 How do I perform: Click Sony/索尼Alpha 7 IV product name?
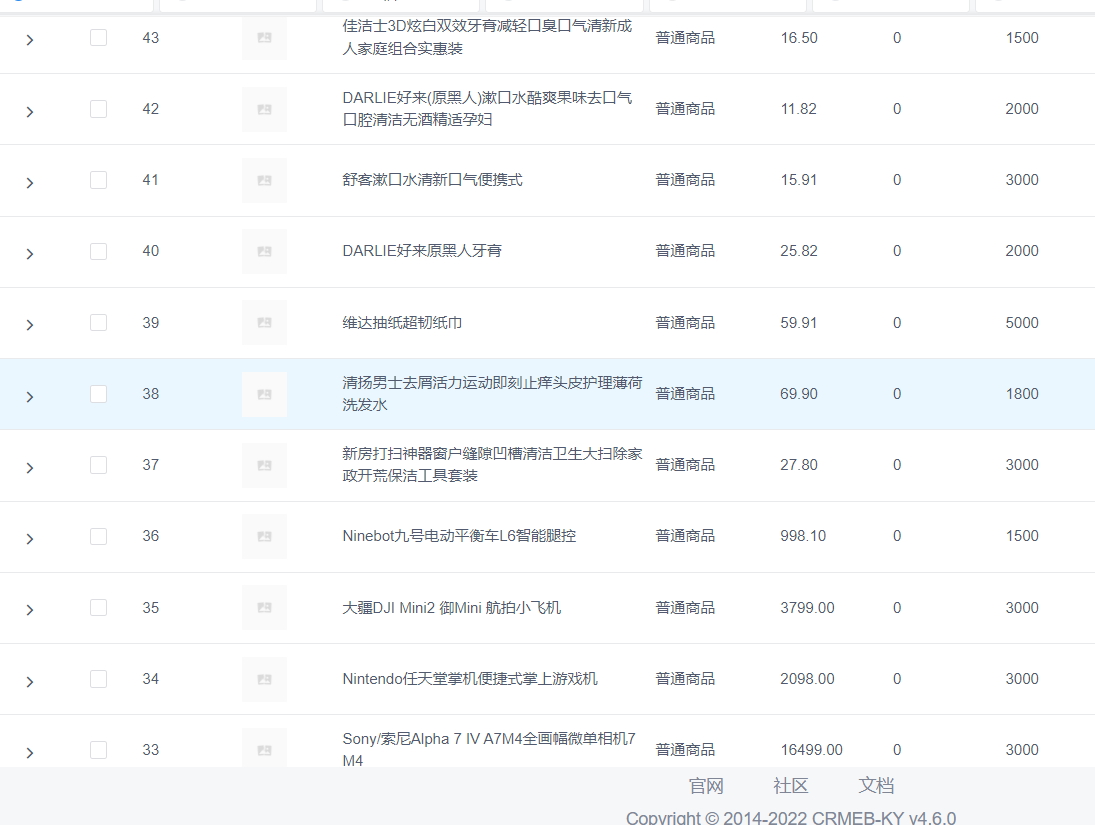489,749
